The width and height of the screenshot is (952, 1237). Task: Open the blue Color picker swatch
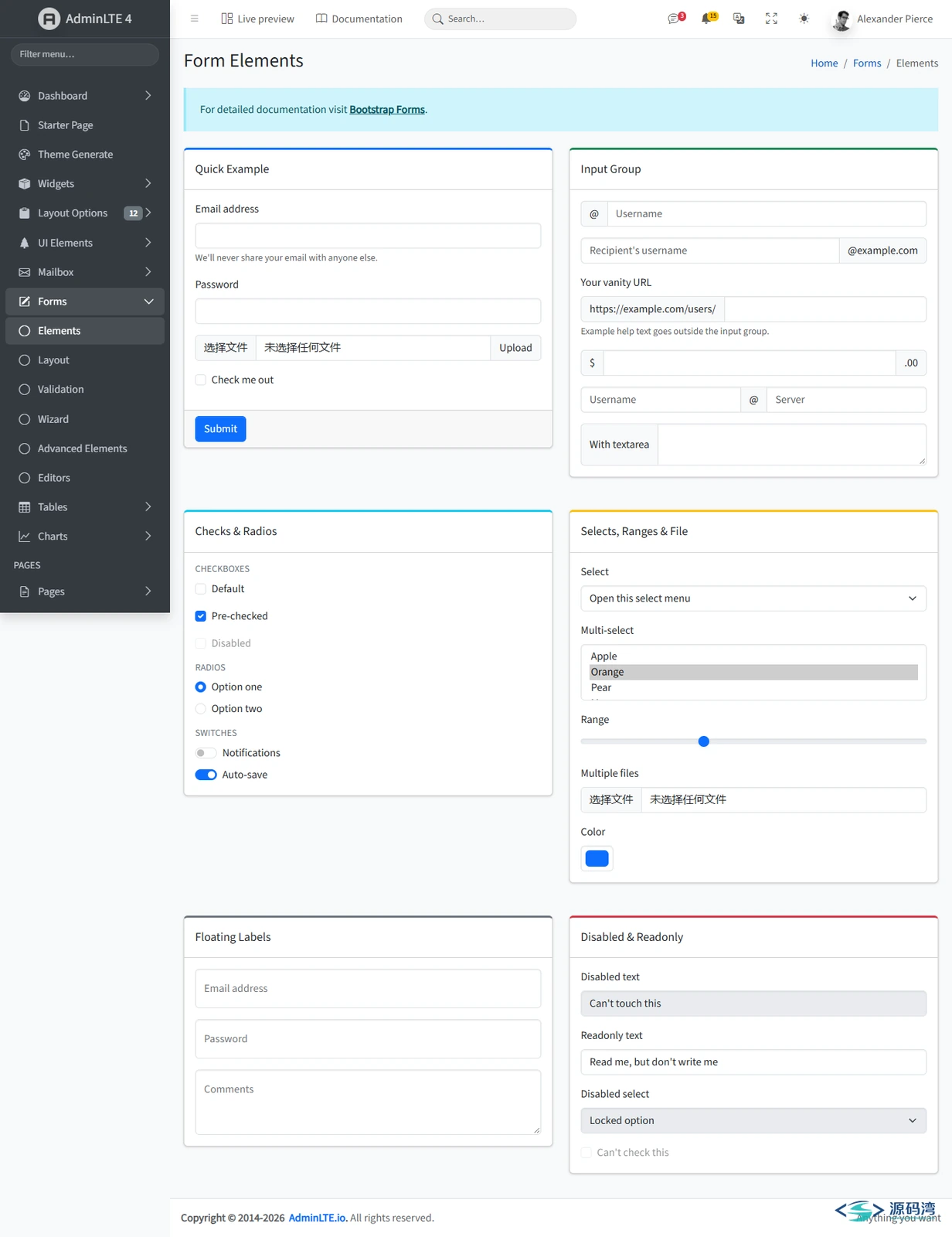point(597,858)
